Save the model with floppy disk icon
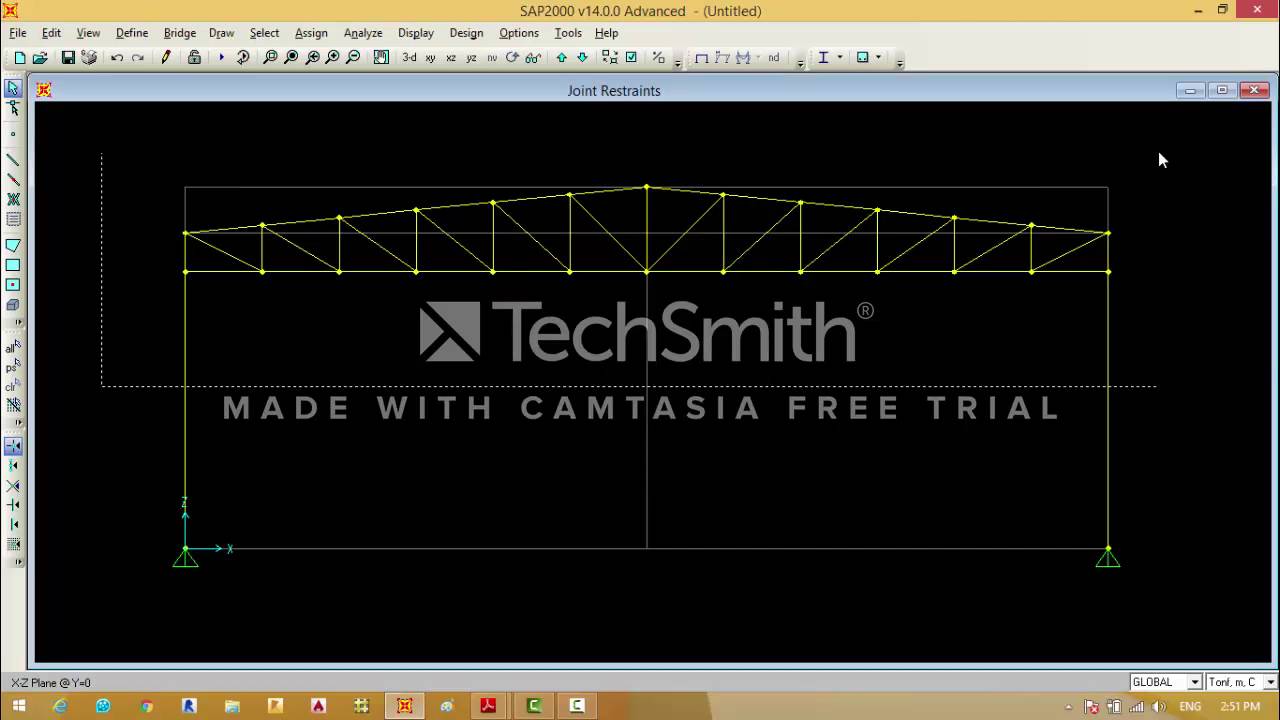This screenshot has width=1280, height=720. (68, 58)
